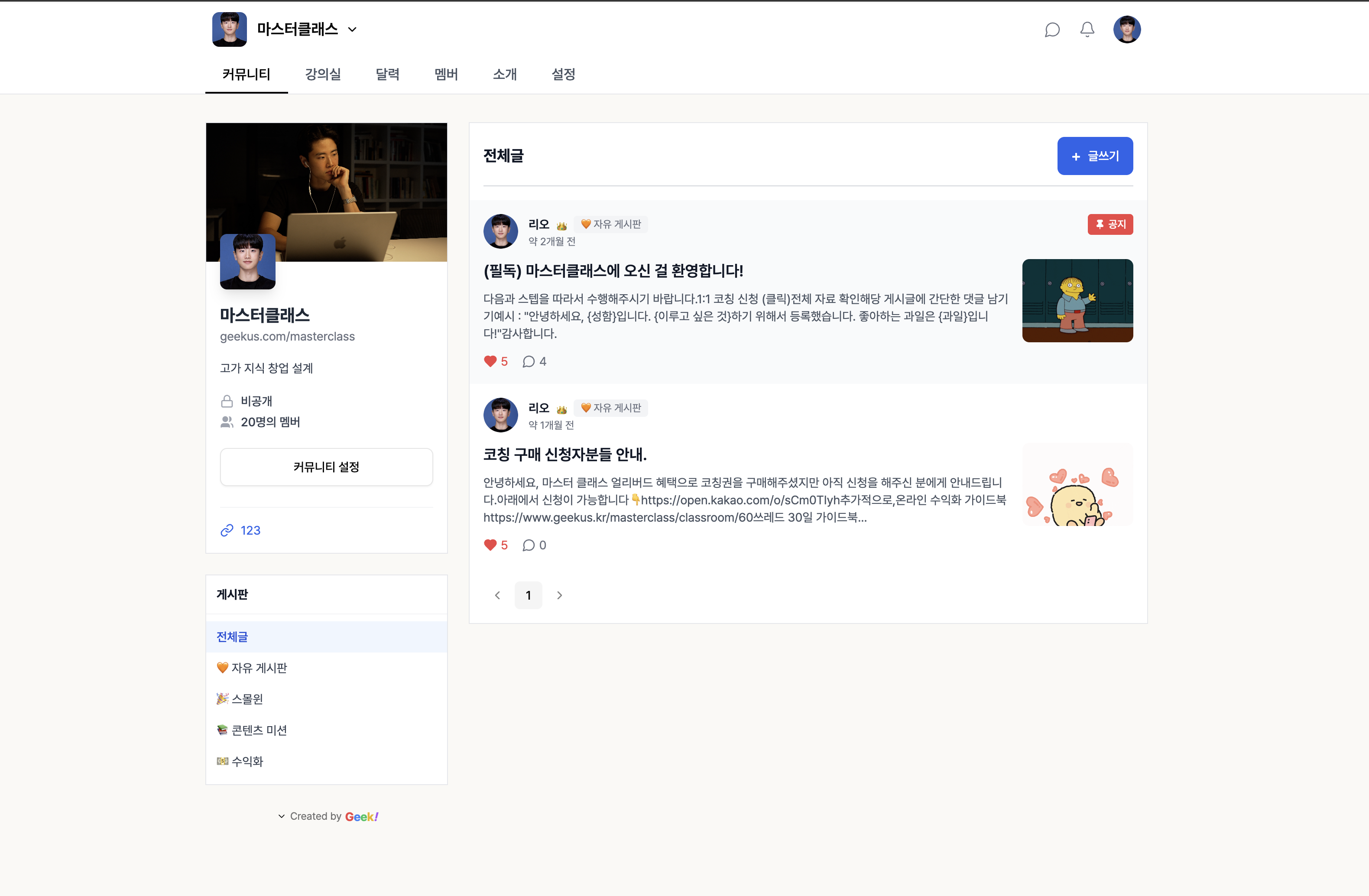This screenshot has height=896, width=1369.
Task: Click heart icon on coaching post
Action: pyautogui.click(x=490, y=545)
